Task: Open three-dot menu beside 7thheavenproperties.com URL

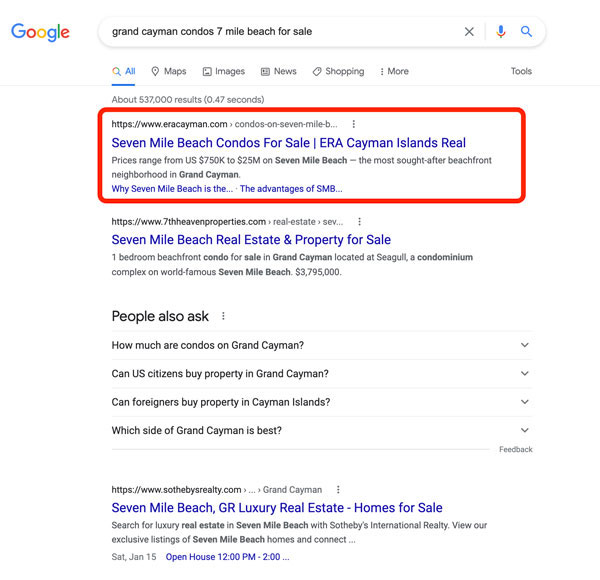Action: (359, 222)
